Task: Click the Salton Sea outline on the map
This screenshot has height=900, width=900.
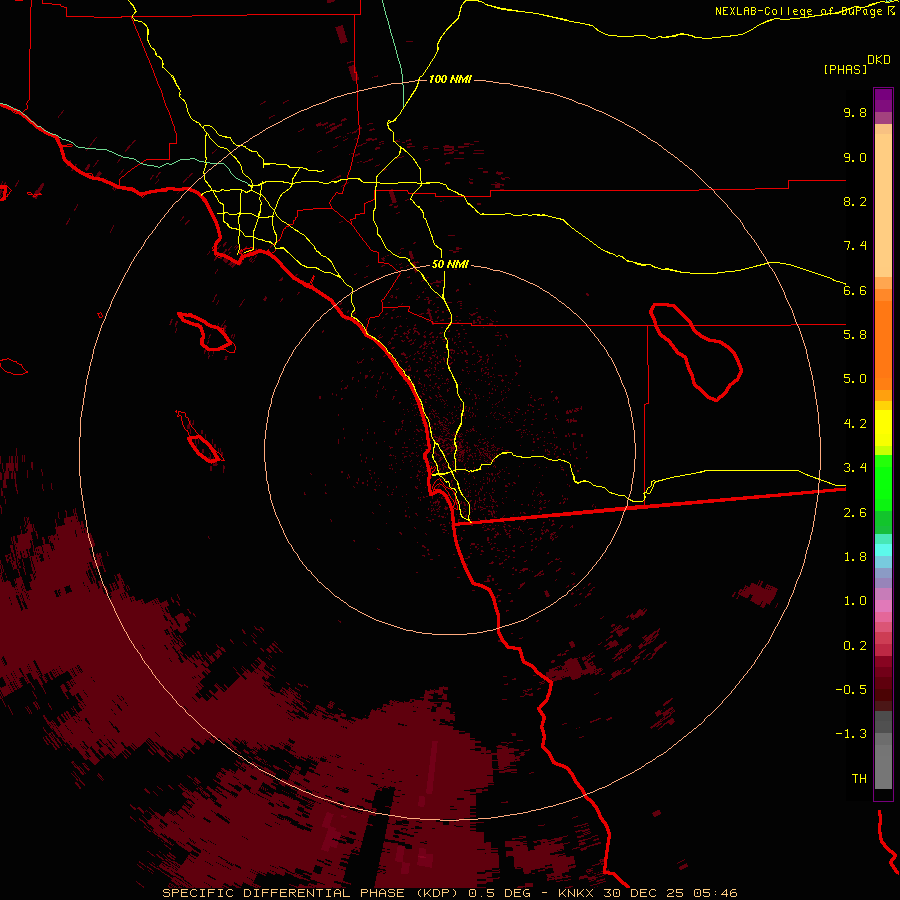Action: tap(696, 352)
